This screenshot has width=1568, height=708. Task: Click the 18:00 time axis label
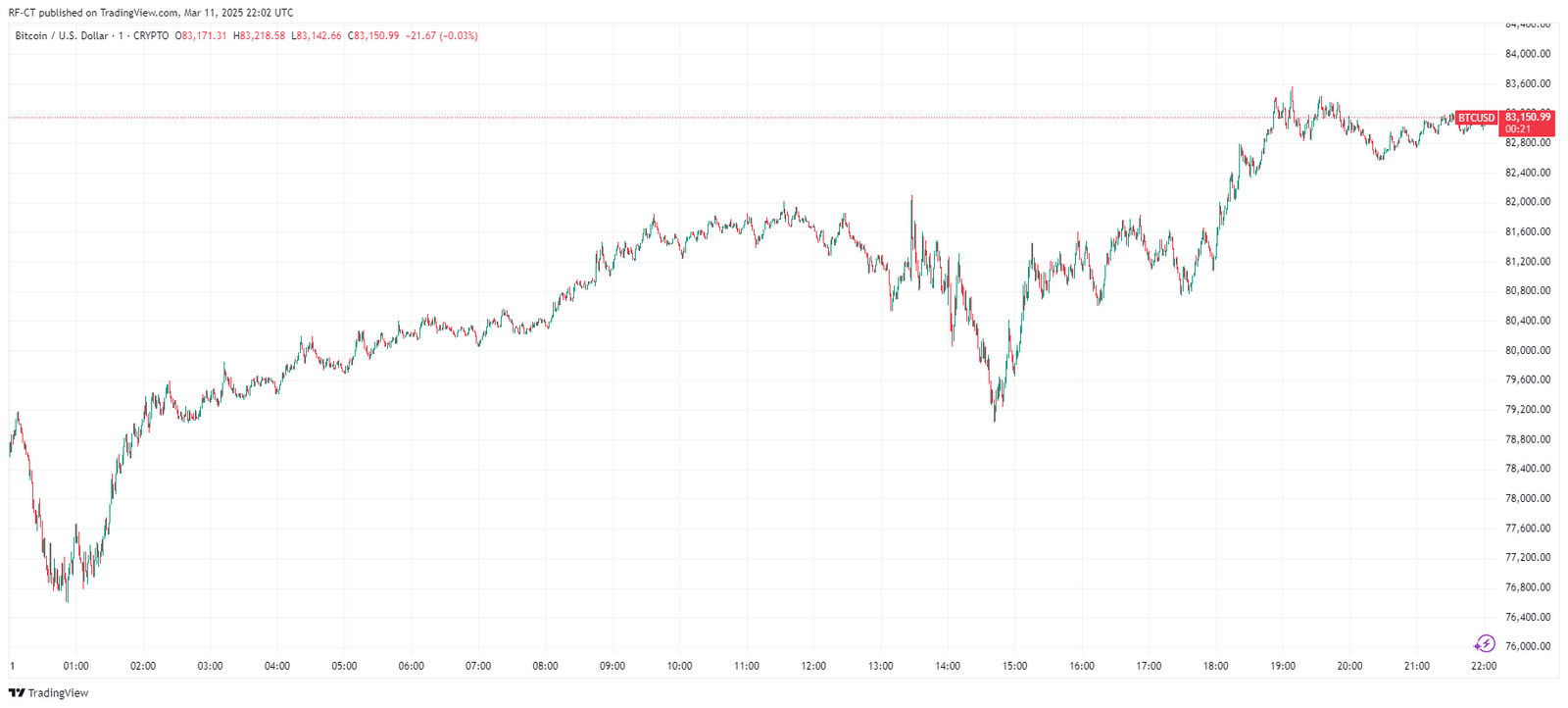pyautogui.click(x=1216, y=666)
